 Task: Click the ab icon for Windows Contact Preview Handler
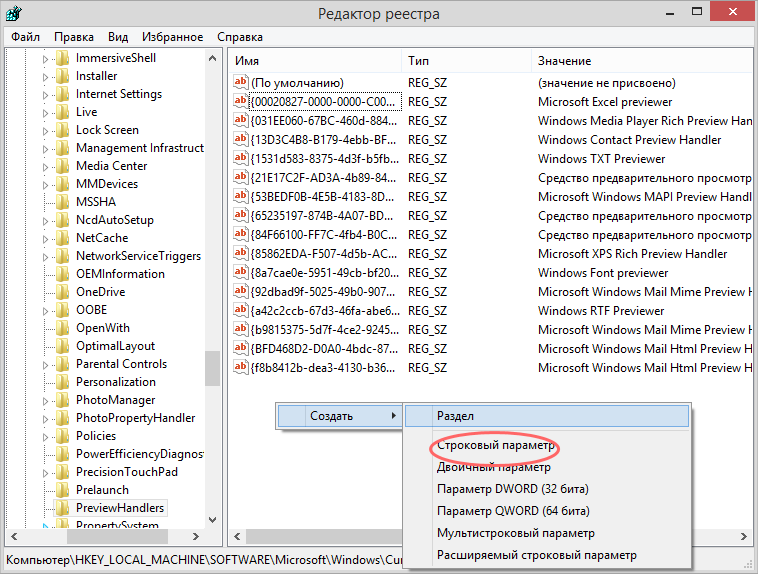pyautogui.click(x=240, y=139)
